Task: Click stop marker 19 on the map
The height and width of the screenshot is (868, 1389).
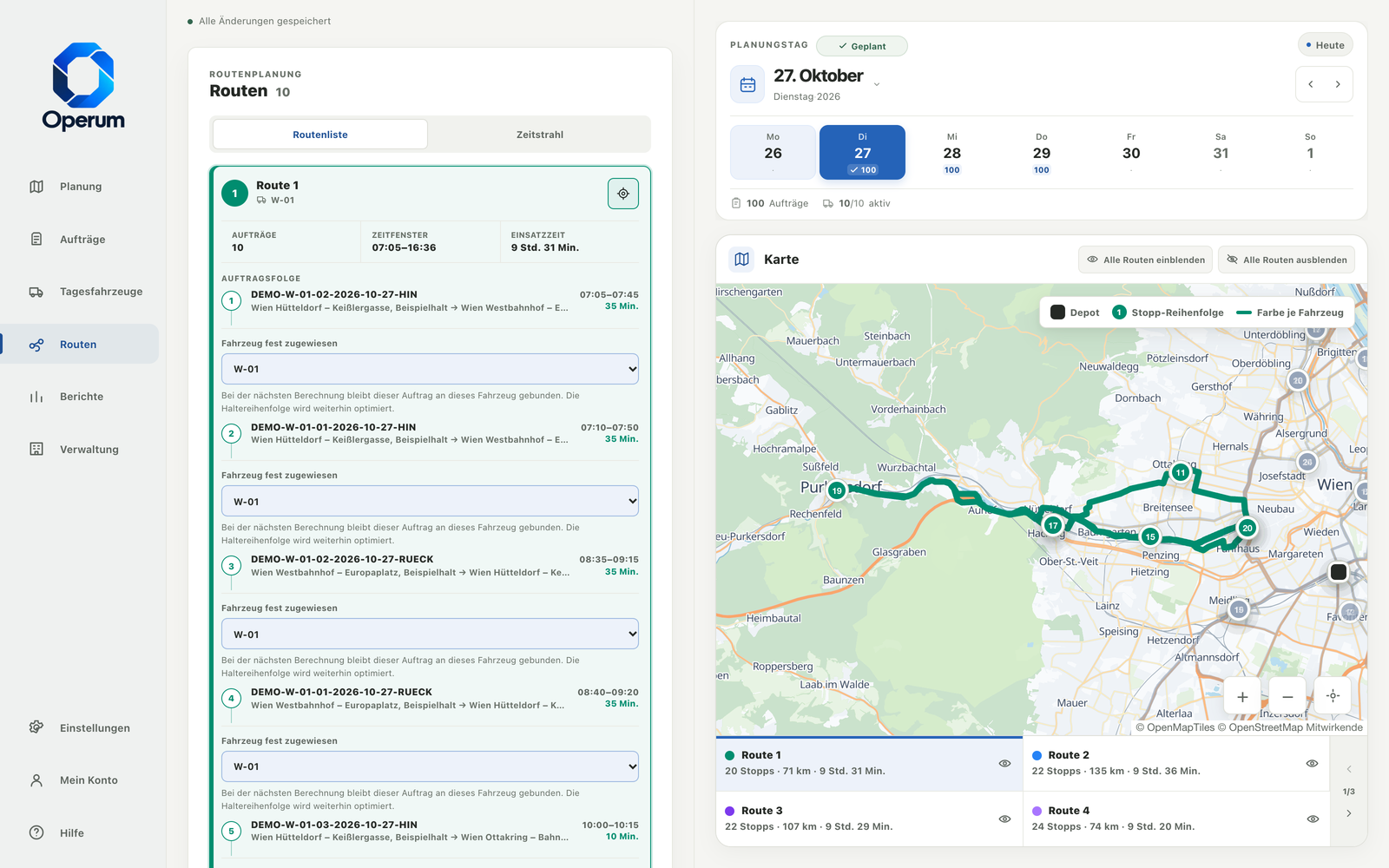Action: point(837,490)
